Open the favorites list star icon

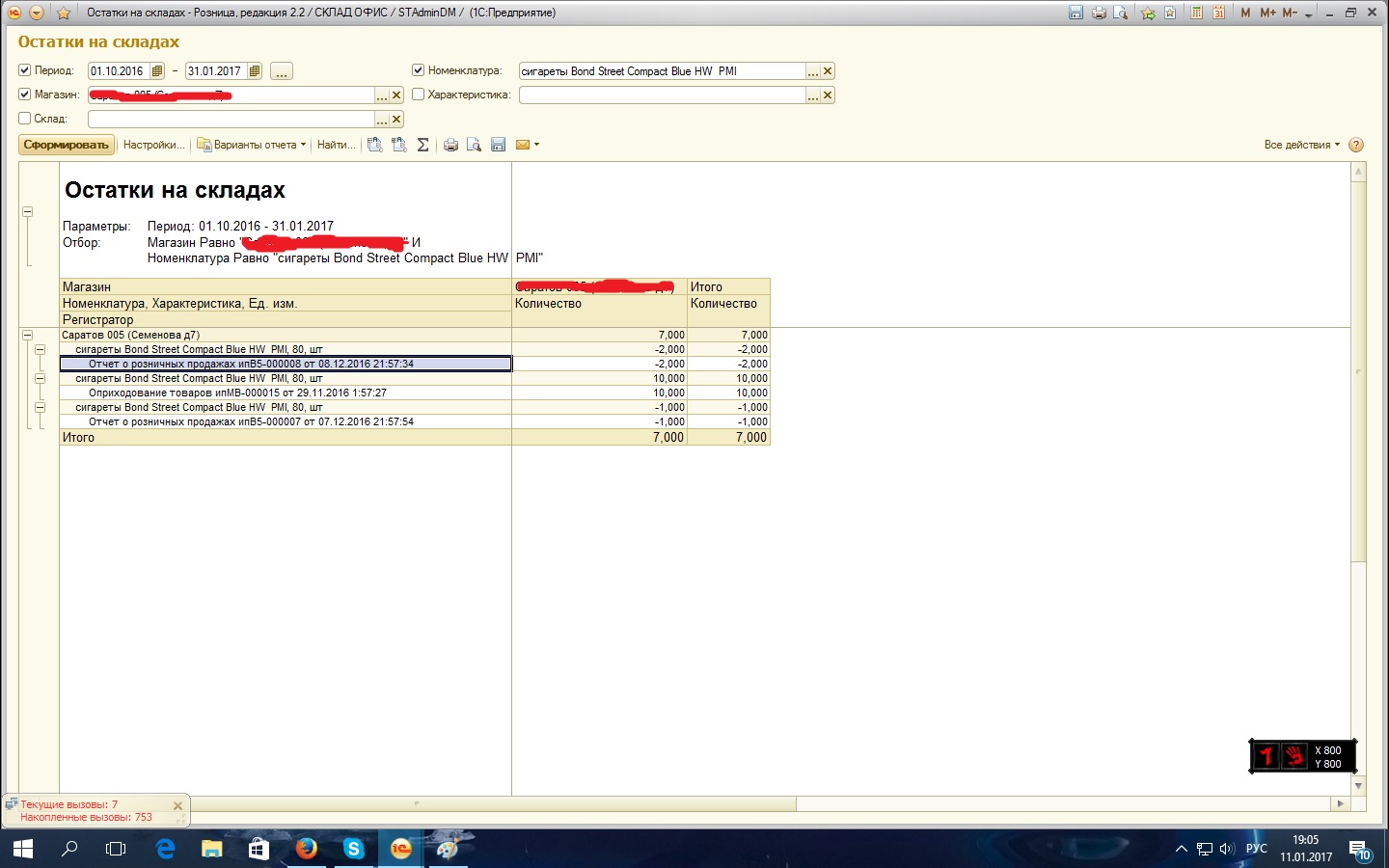coord(1170,13)
